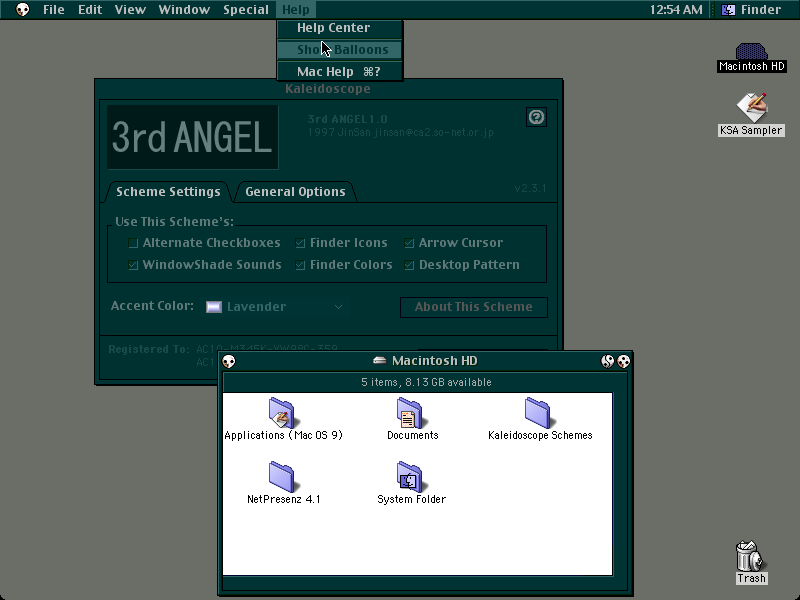This screenshot has width=800, height=600.
Task: Click the question mark help icon in Kaleidoscope
Action: point(536,117)
